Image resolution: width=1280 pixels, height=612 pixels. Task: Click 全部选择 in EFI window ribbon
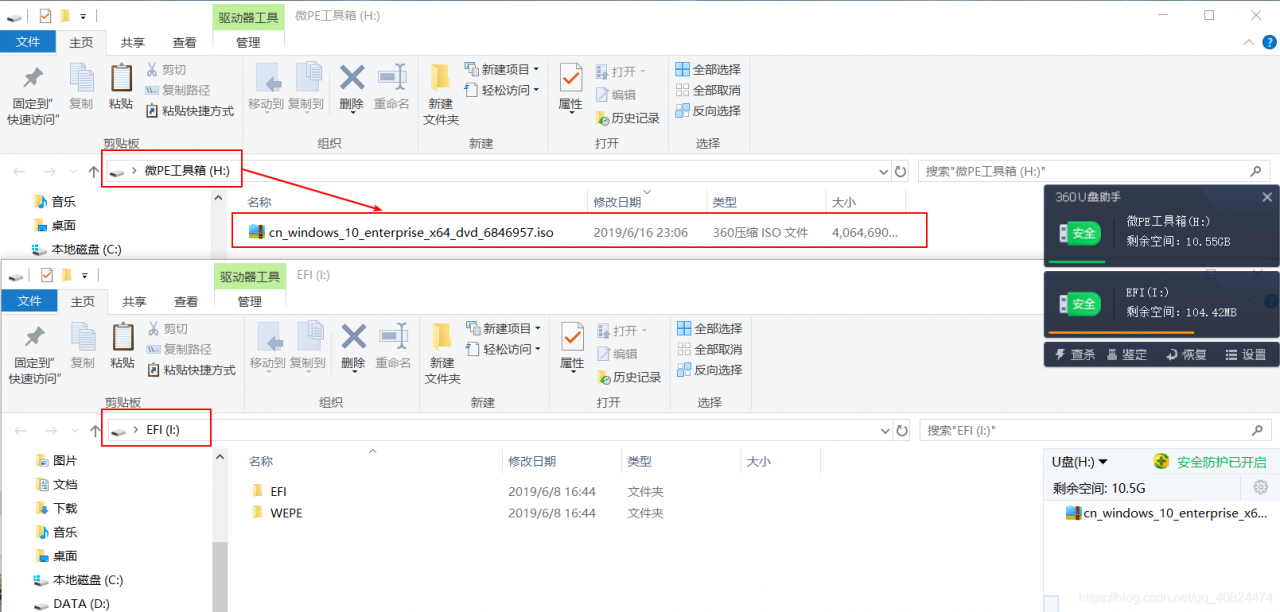point(710,328)
